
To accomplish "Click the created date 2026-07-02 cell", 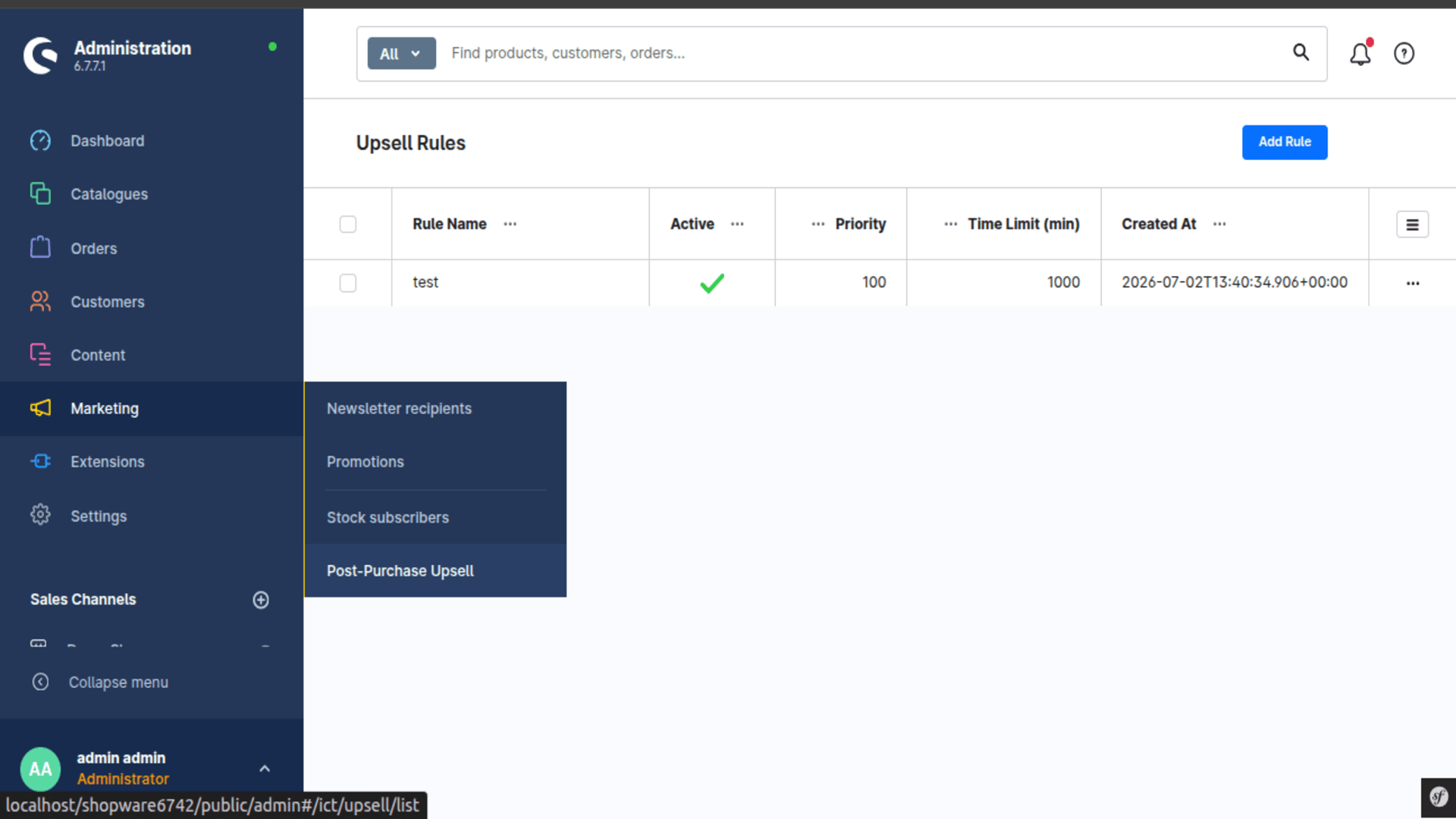I will 1235,282.
